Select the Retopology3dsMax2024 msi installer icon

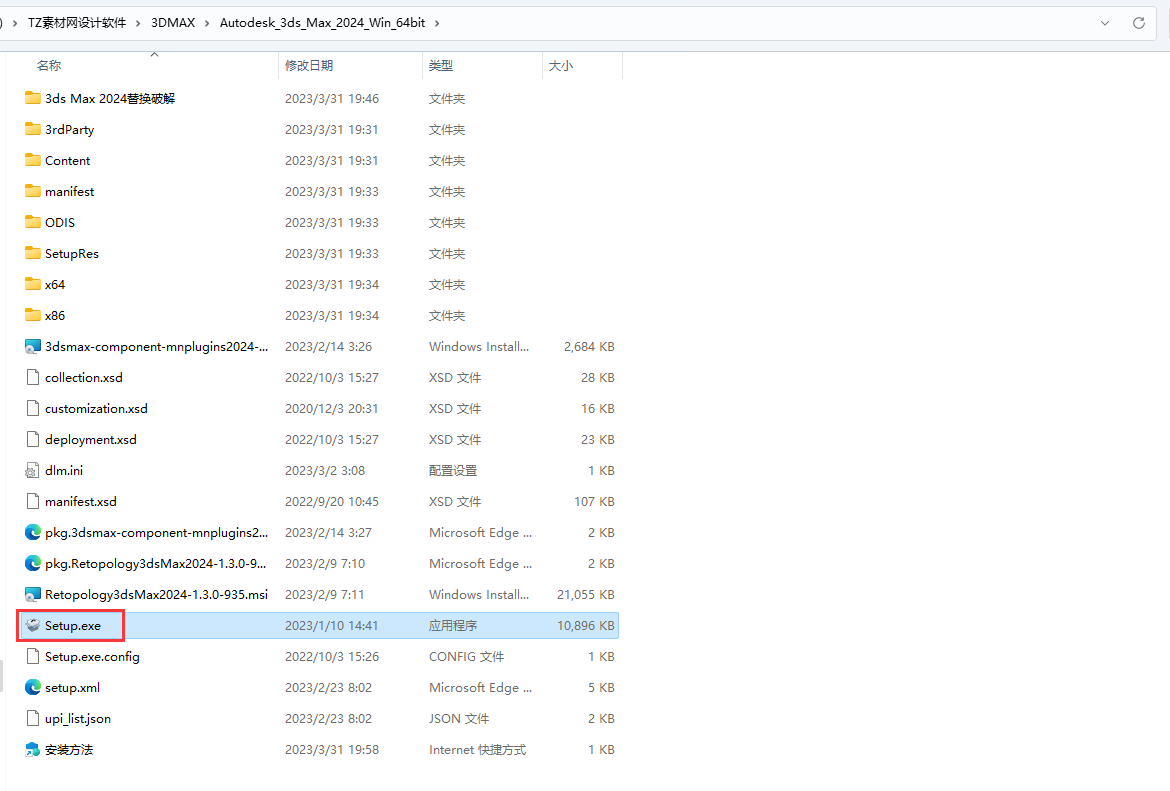click(x=33, y=595)
